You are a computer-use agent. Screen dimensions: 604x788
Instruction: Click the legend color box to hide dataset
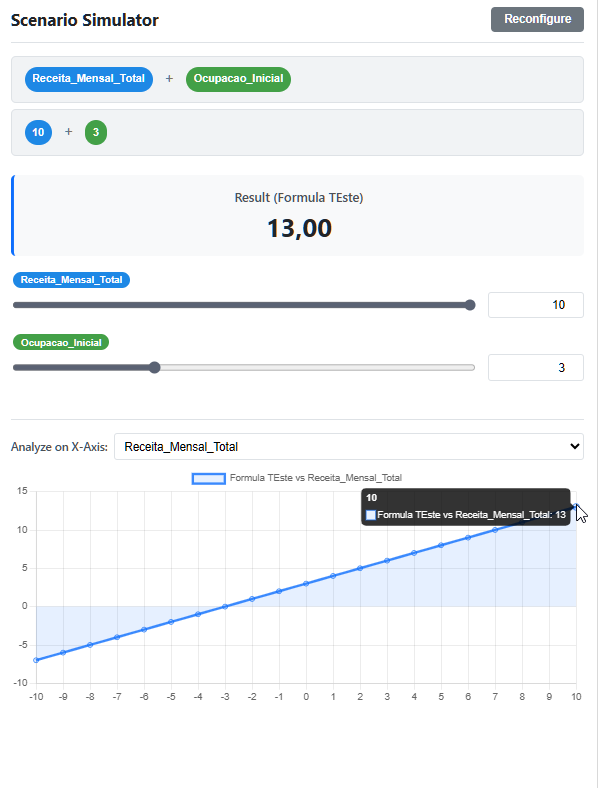pos(208,479)
